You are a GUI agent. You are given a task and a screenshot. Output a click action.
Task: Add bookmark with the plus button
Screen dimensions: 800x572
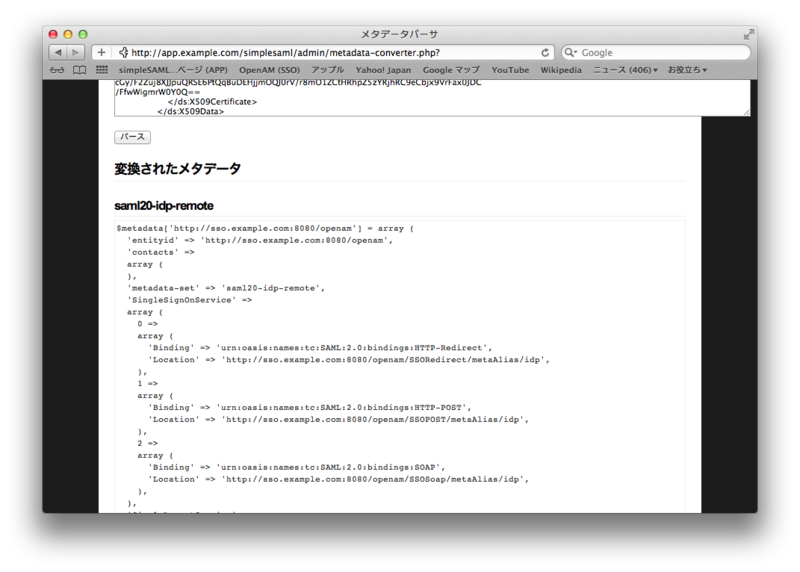[101, 53]
